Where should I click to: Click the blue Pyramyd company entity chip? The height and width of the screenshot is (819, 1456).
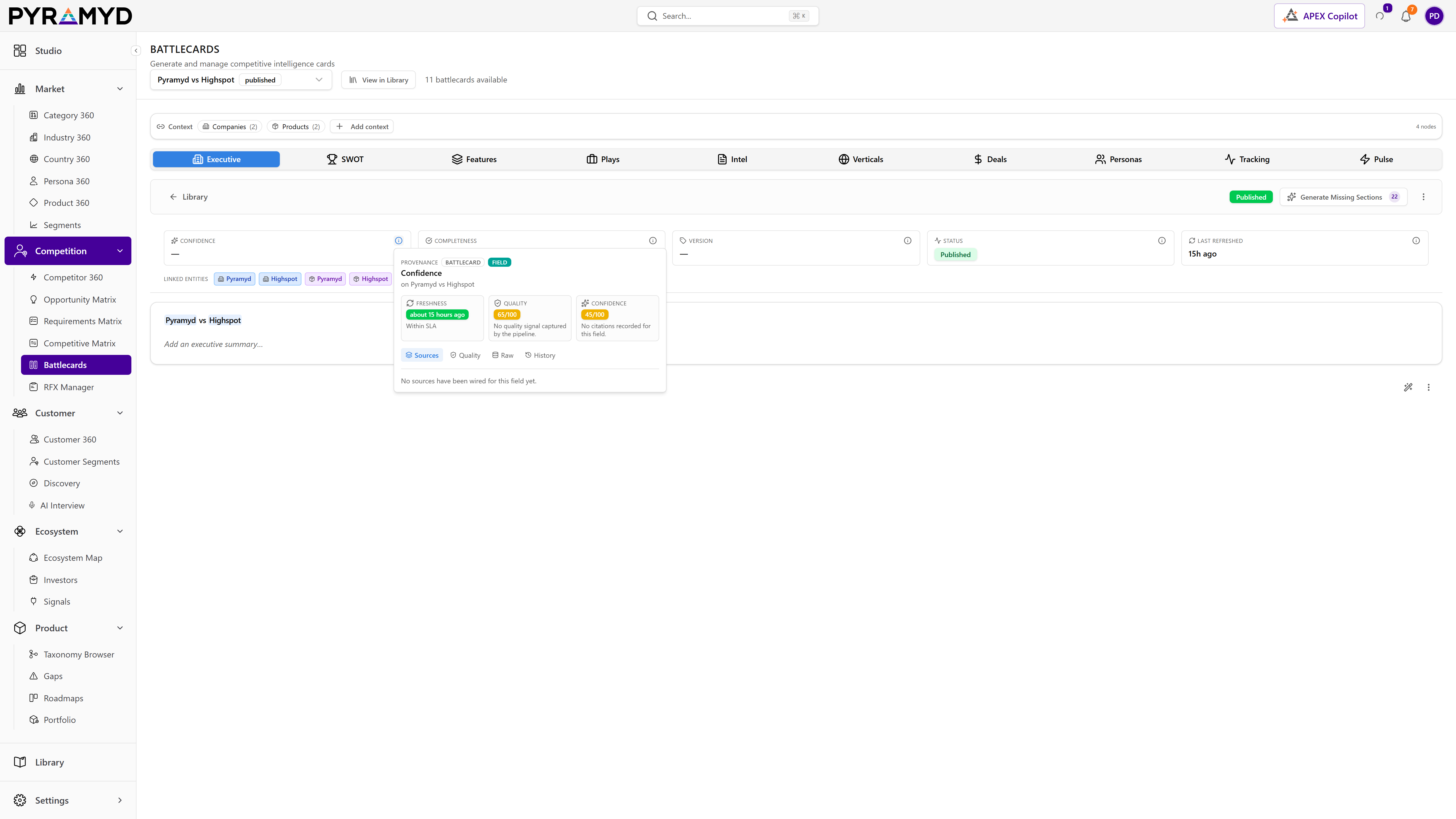(235, 279)
